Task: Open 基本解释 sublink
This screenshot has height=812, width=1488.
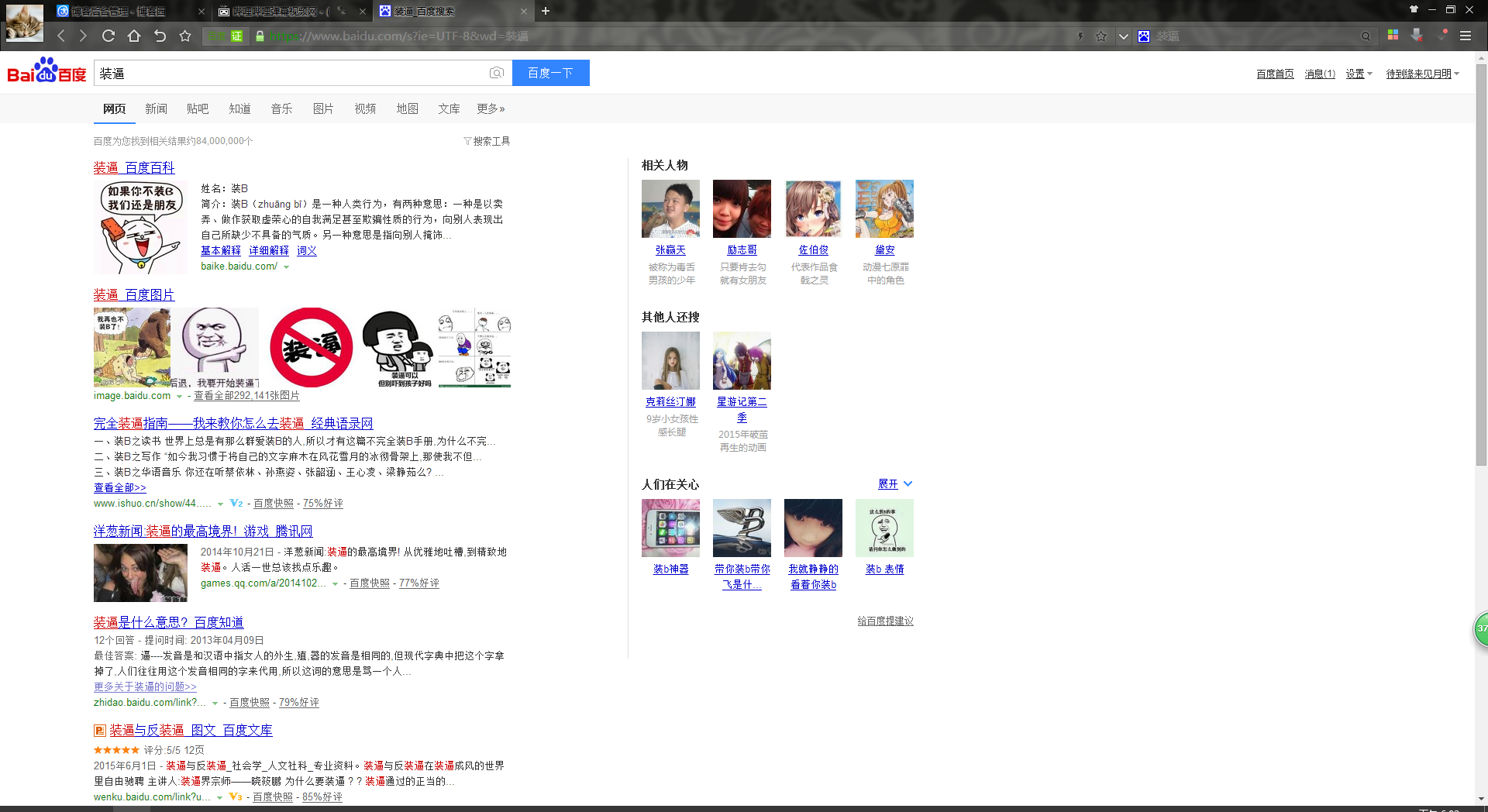Action: click(221, 250)
